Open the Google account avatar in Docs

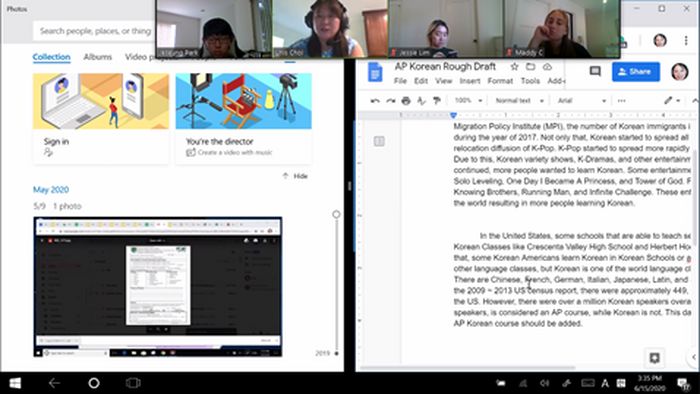pos(679,72)
